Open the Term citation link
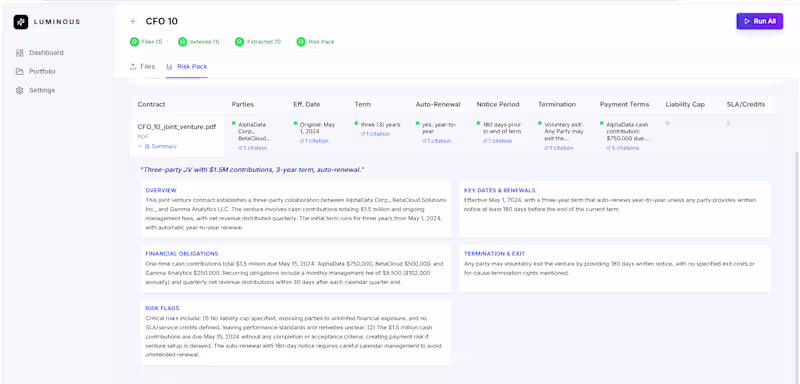Image resolution: width=800 pixels, height=384 pixels. (375, 134)
